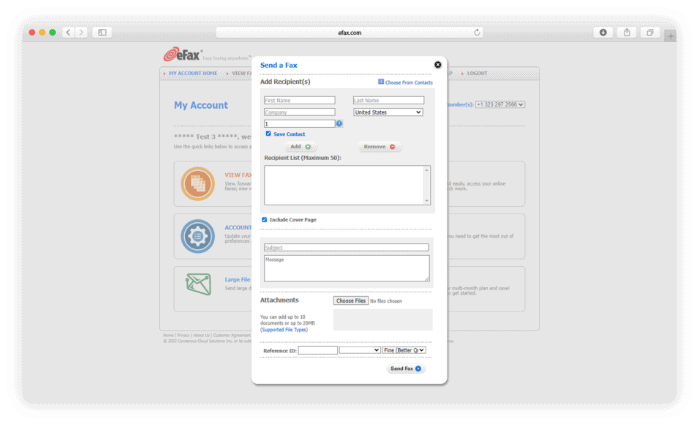Click the fax number field

coord(300,123)
